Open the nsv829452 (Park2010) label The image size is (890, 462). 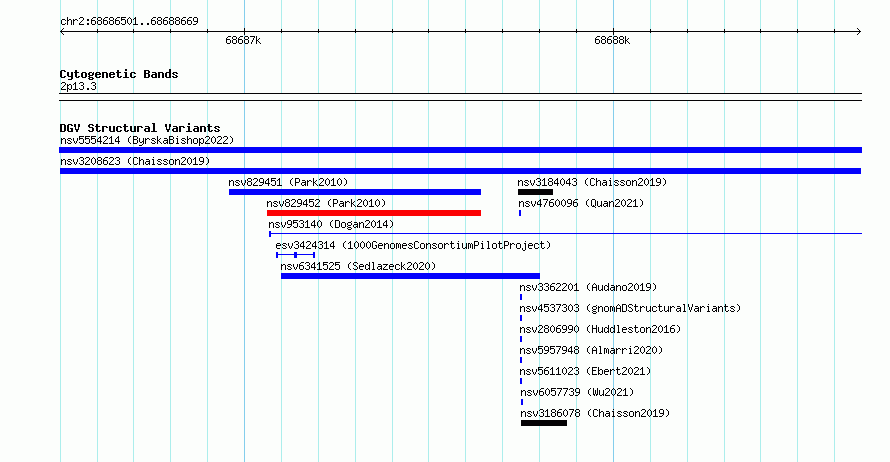(326, 203)
